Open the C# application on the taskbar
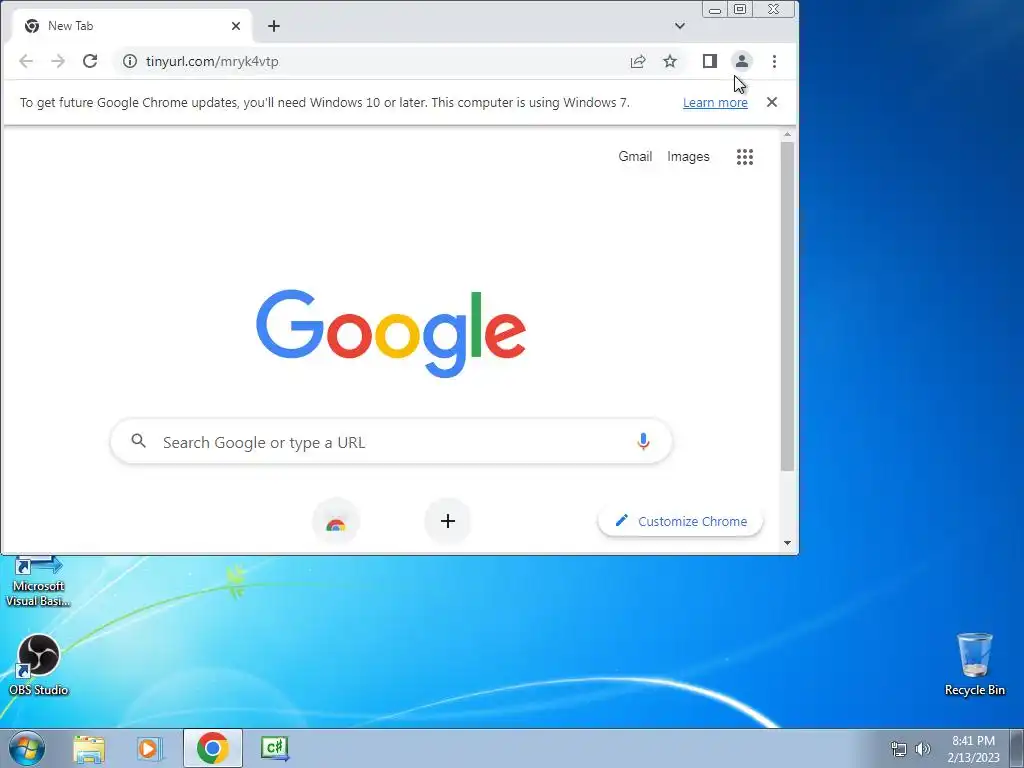The width and height of the screenshot is (1024, 768). (x=274, y=748)
